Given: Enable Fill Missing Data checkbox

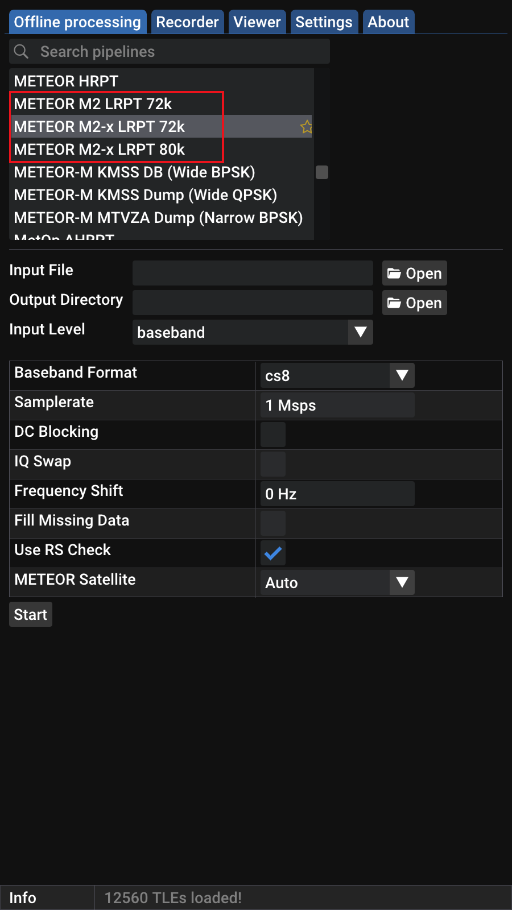Looking at the screenshot, I should pos(273,523).
